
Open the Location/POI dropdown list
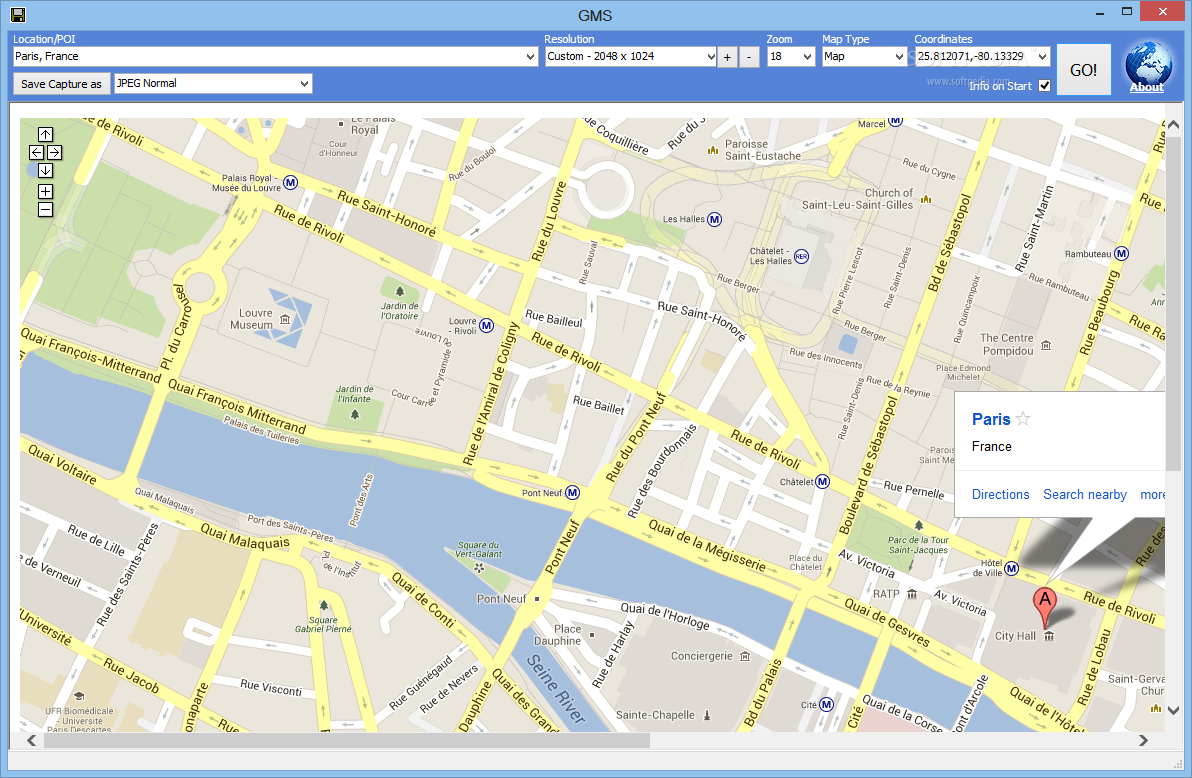click(x=531, y=56)
